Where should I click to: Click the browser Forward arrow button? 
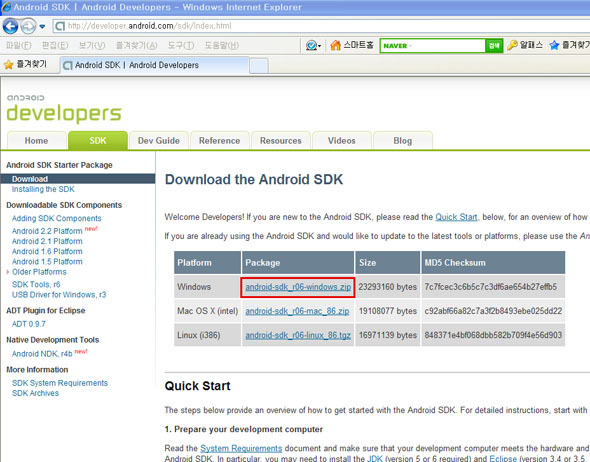pyautogui.click(x=28, y=26)
